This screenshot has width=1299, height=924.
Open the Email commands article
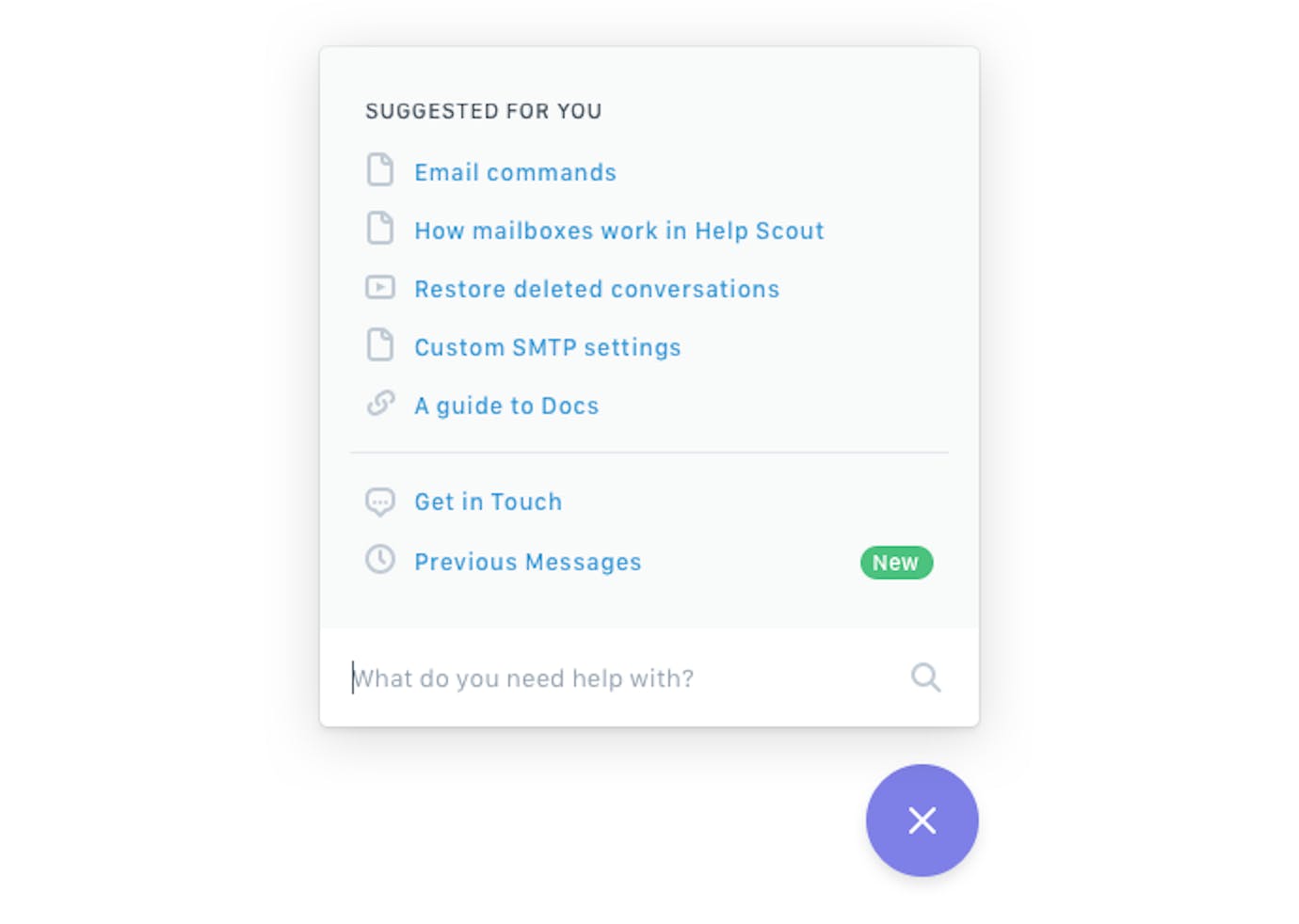click(x=515, y=172)
